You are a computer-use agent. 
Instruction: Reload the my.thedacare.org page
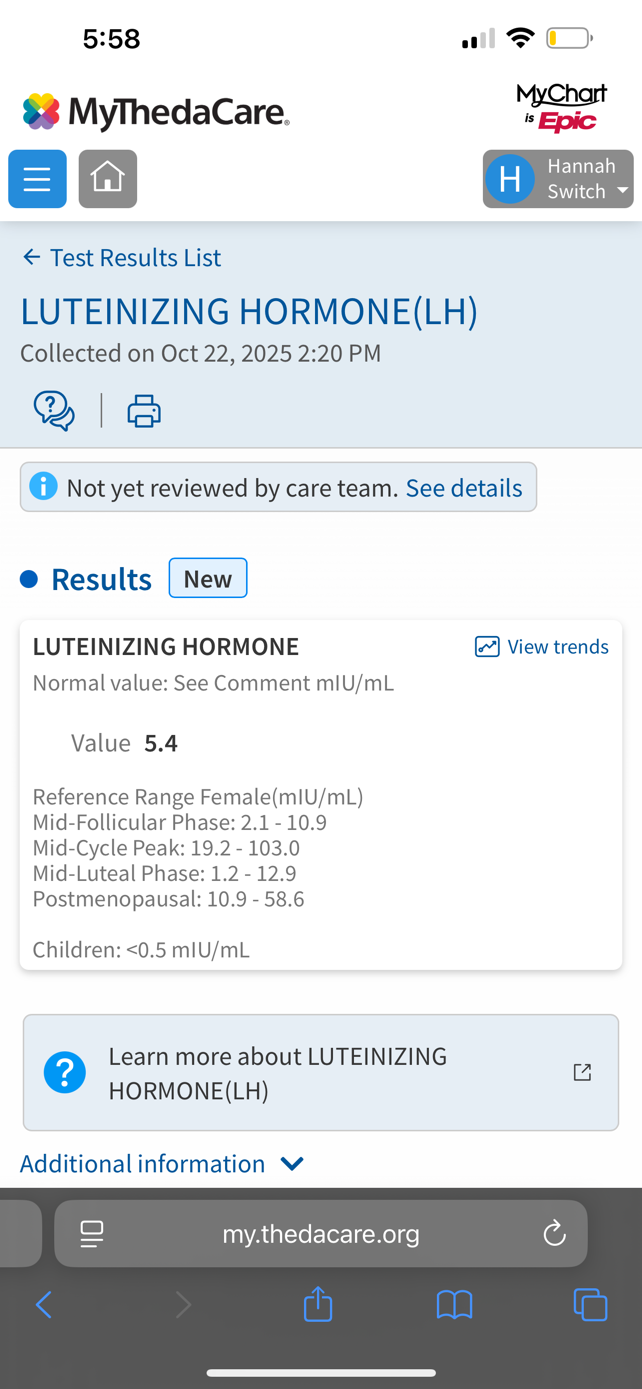point(554,1234)
